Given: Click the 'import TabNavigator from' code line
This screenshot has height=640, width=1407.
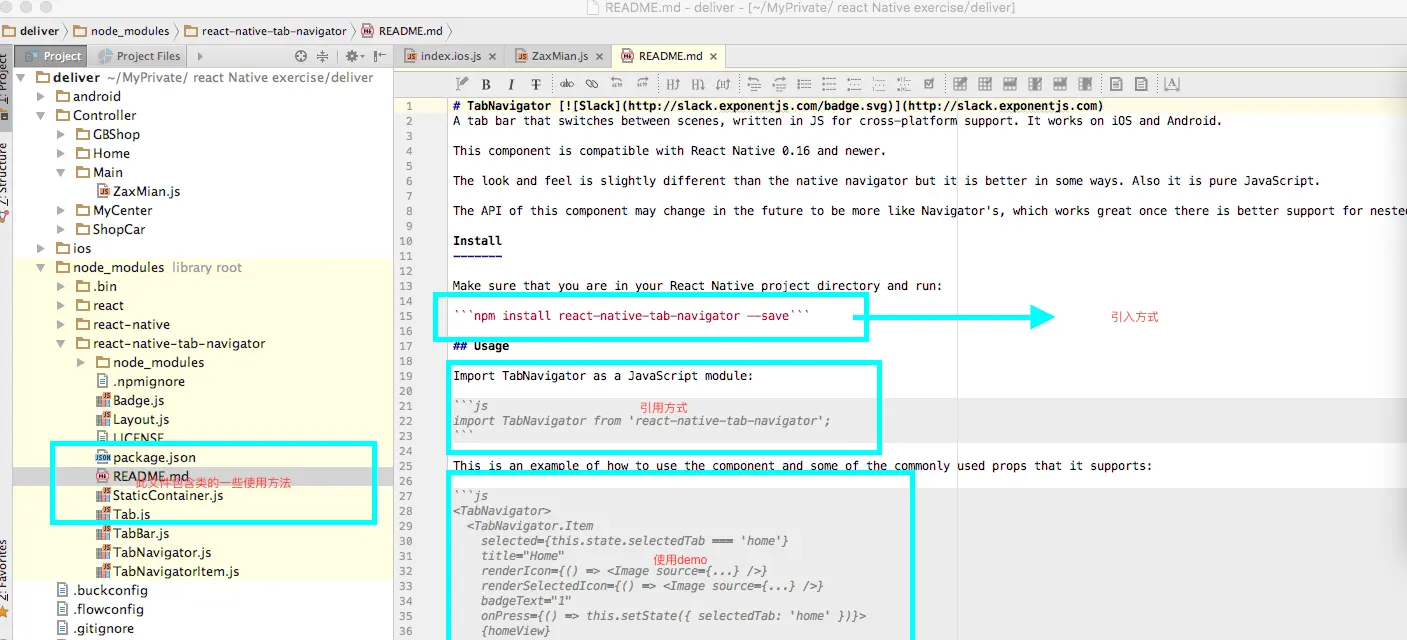Looking at the screenshot, I should (642, 421).
